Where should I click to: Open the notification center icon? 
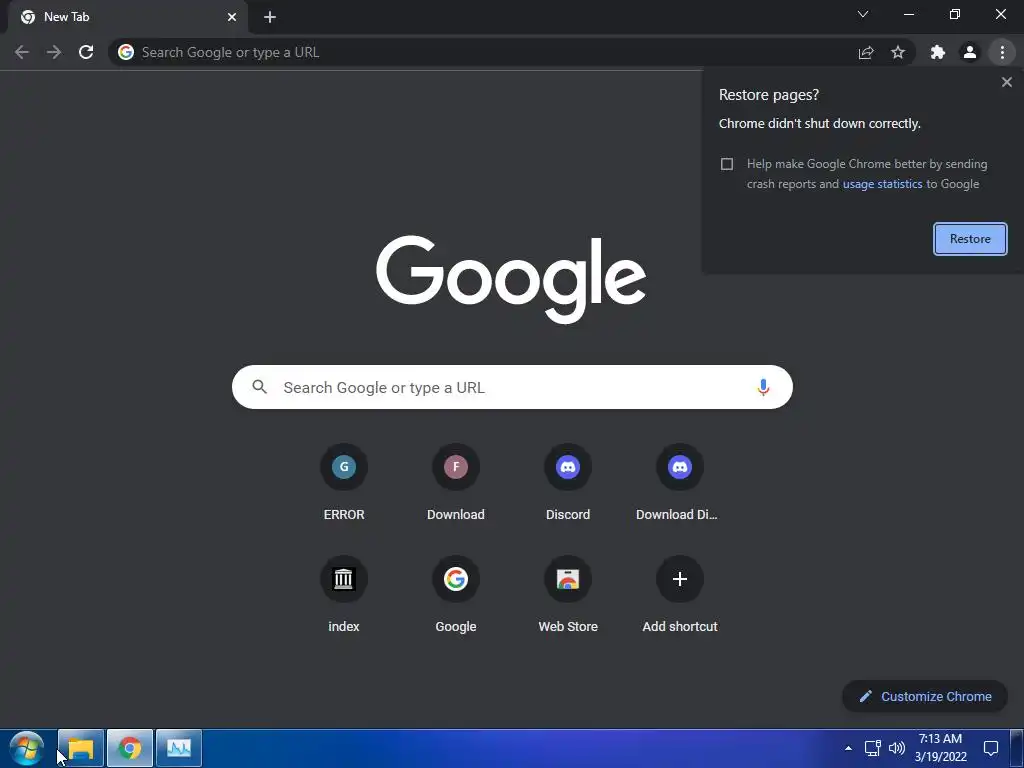click(991, 748)
